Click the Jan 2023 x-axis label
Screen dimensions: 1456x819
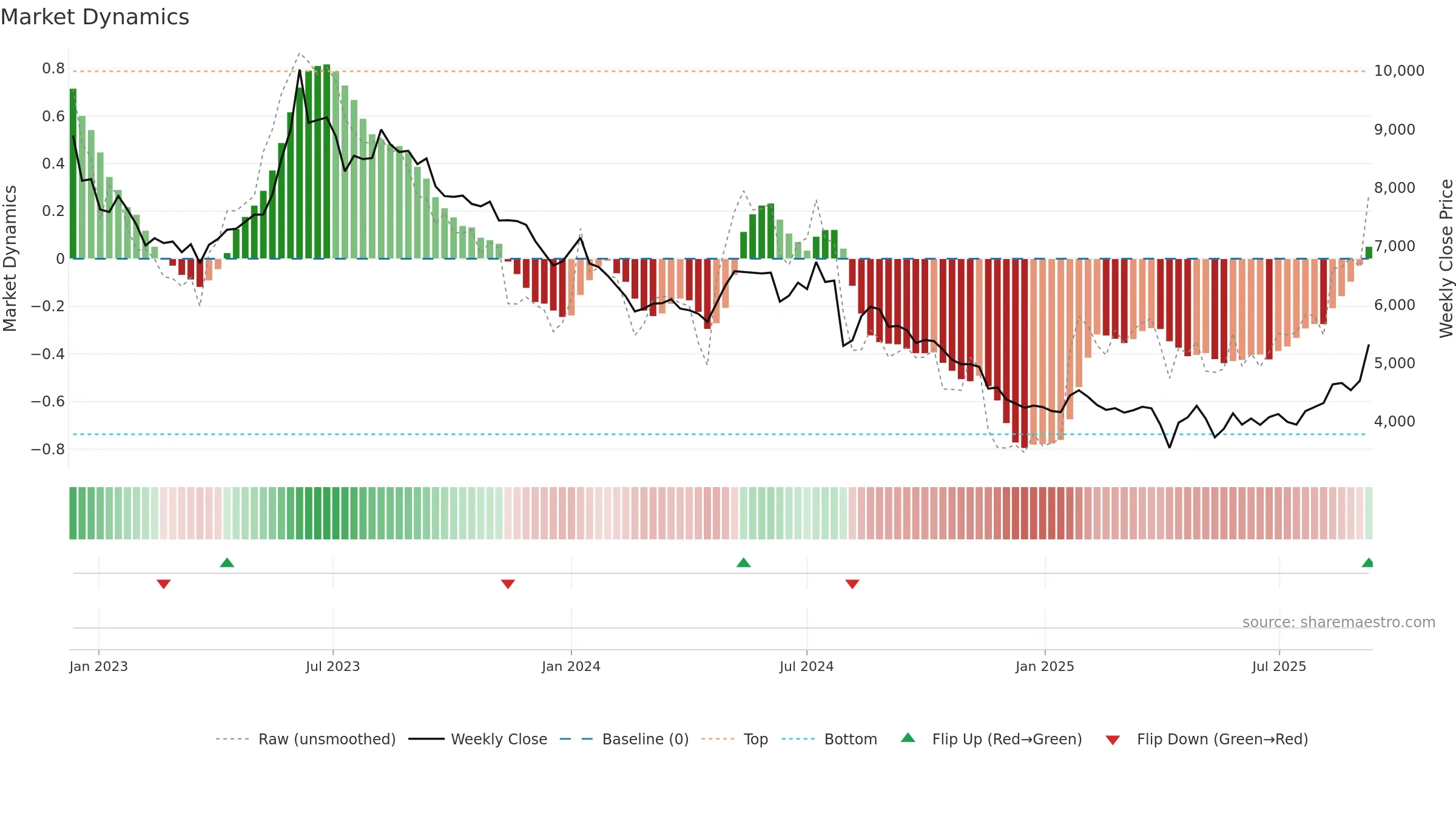point(98,666)
